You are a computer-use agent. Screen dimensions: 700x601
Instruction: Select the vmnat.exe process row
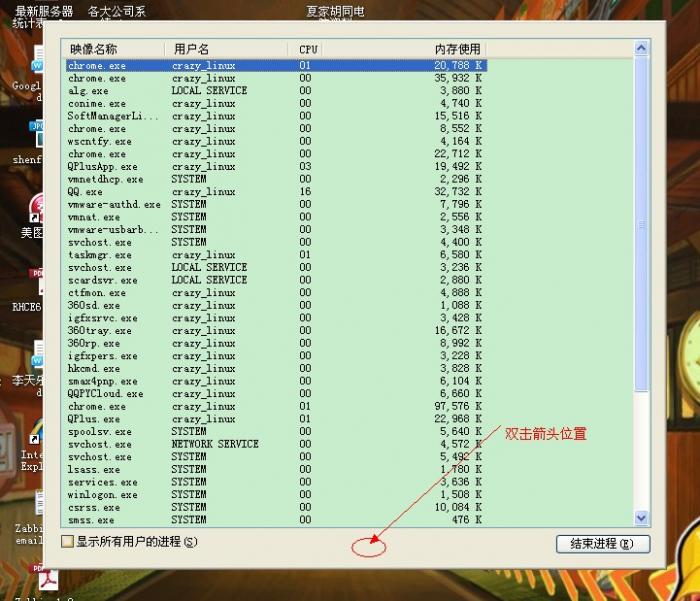click(x=277, y=217)
